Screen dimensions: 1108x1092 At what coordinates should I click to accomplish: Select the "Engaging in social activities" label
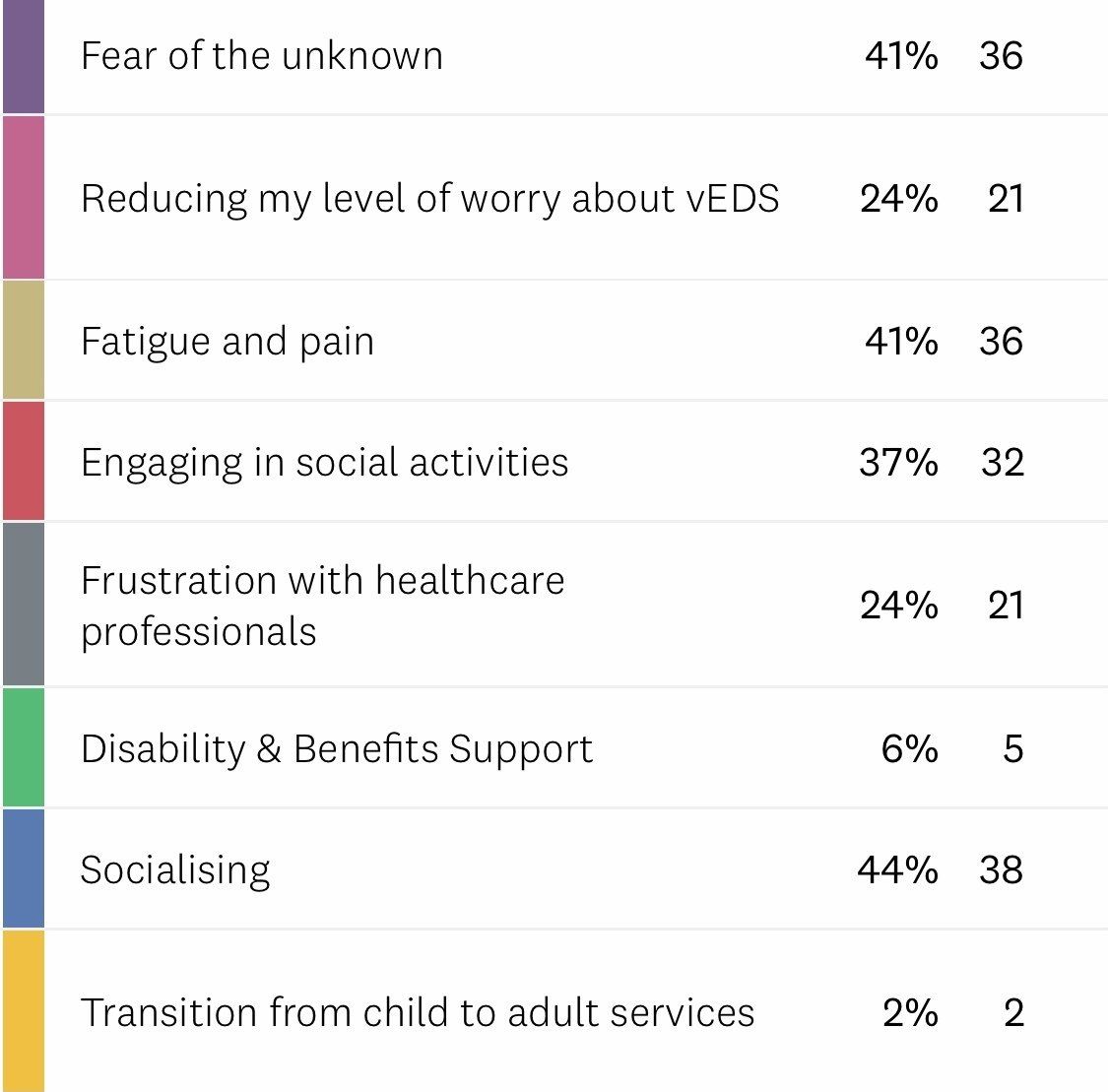[x=324, y=462]
